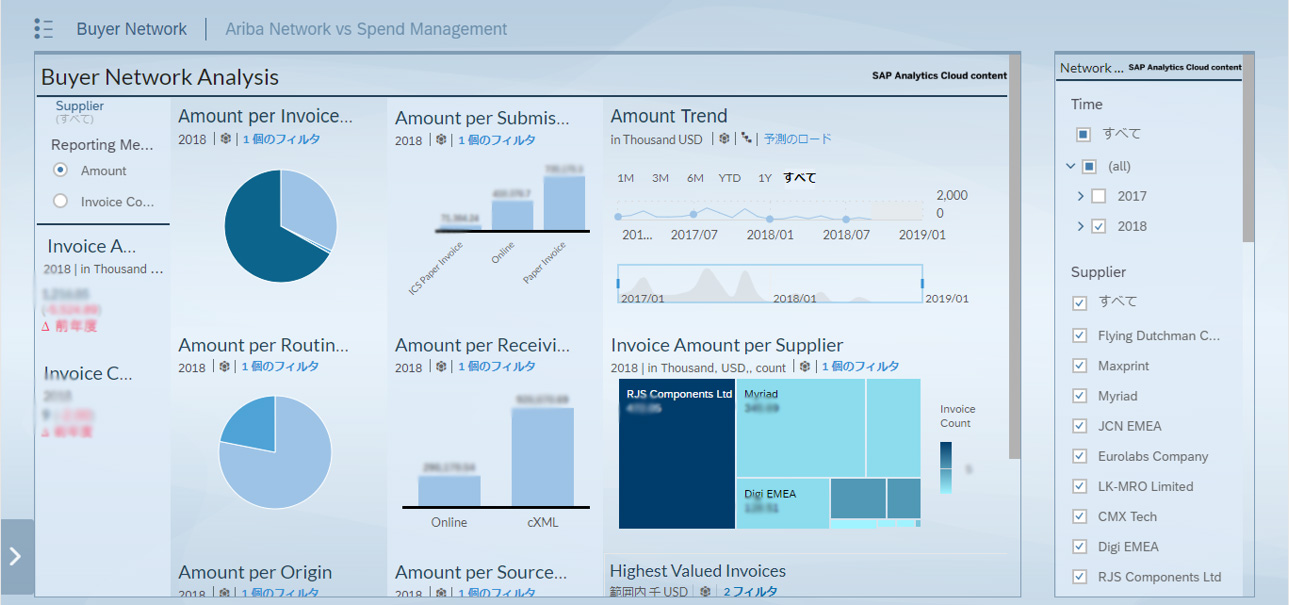This screenshot has height=605, width=1289.
Task: Click model icon under Amount per Submission chart
Action: point(442,140)
